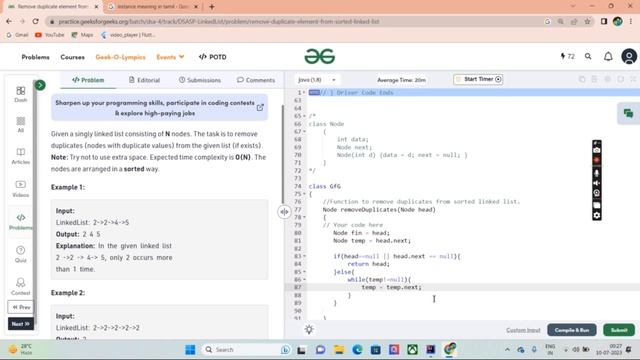
Task: Open the Videos sidebar icon
Action: 20,189
